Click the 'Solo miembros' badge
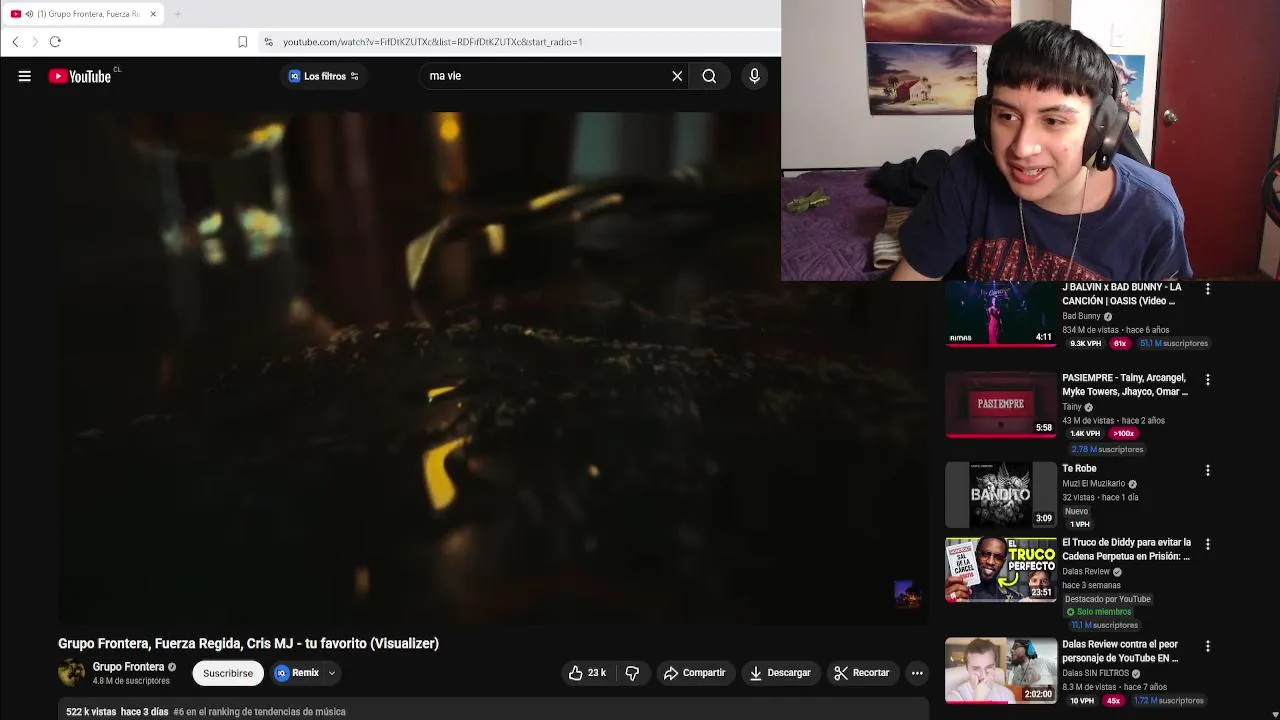This screenshot has width=1280, height=720. (1099, 612)
